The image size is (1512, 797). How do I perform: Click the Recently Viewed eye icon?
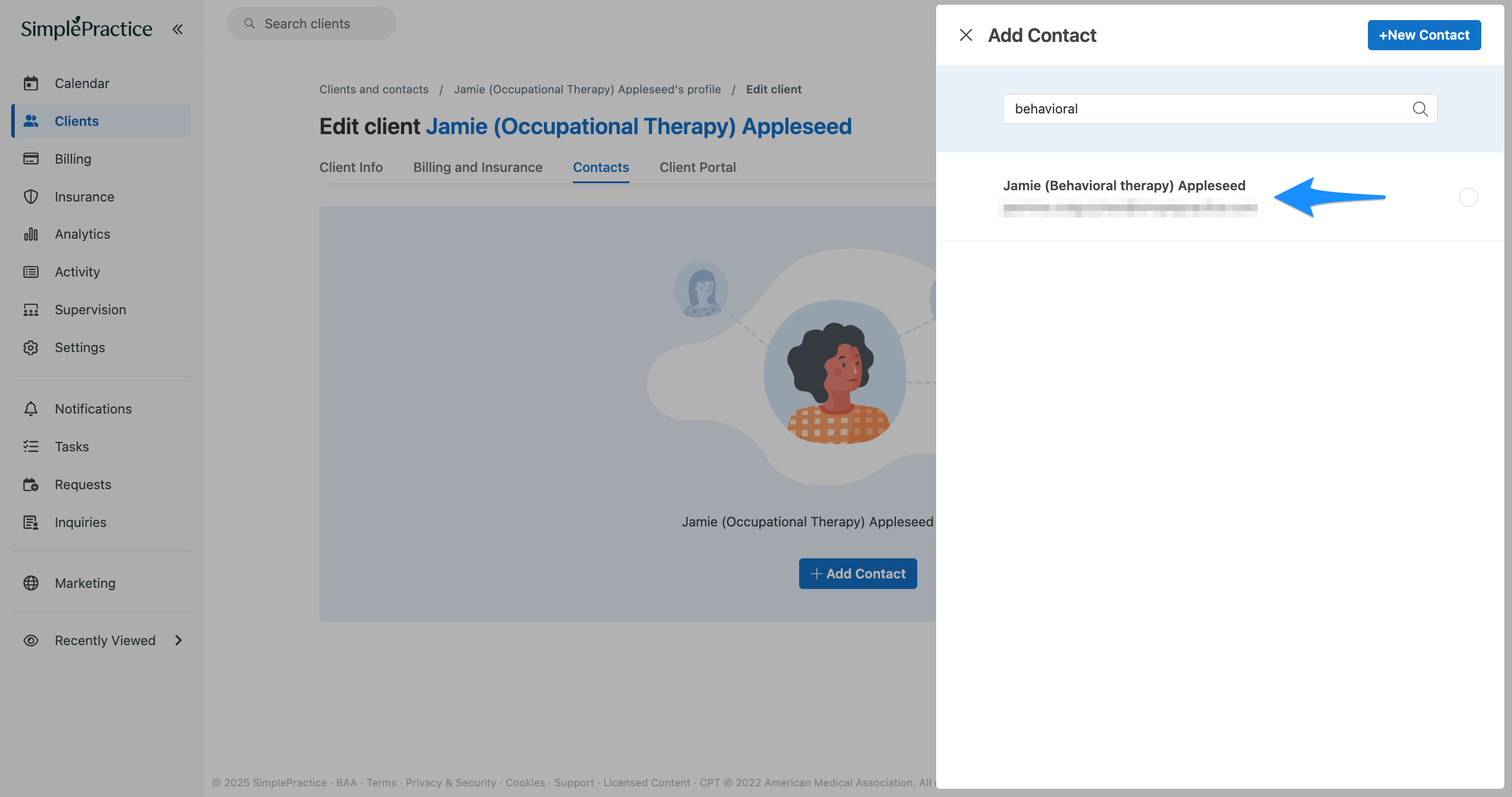pos(31,640)
